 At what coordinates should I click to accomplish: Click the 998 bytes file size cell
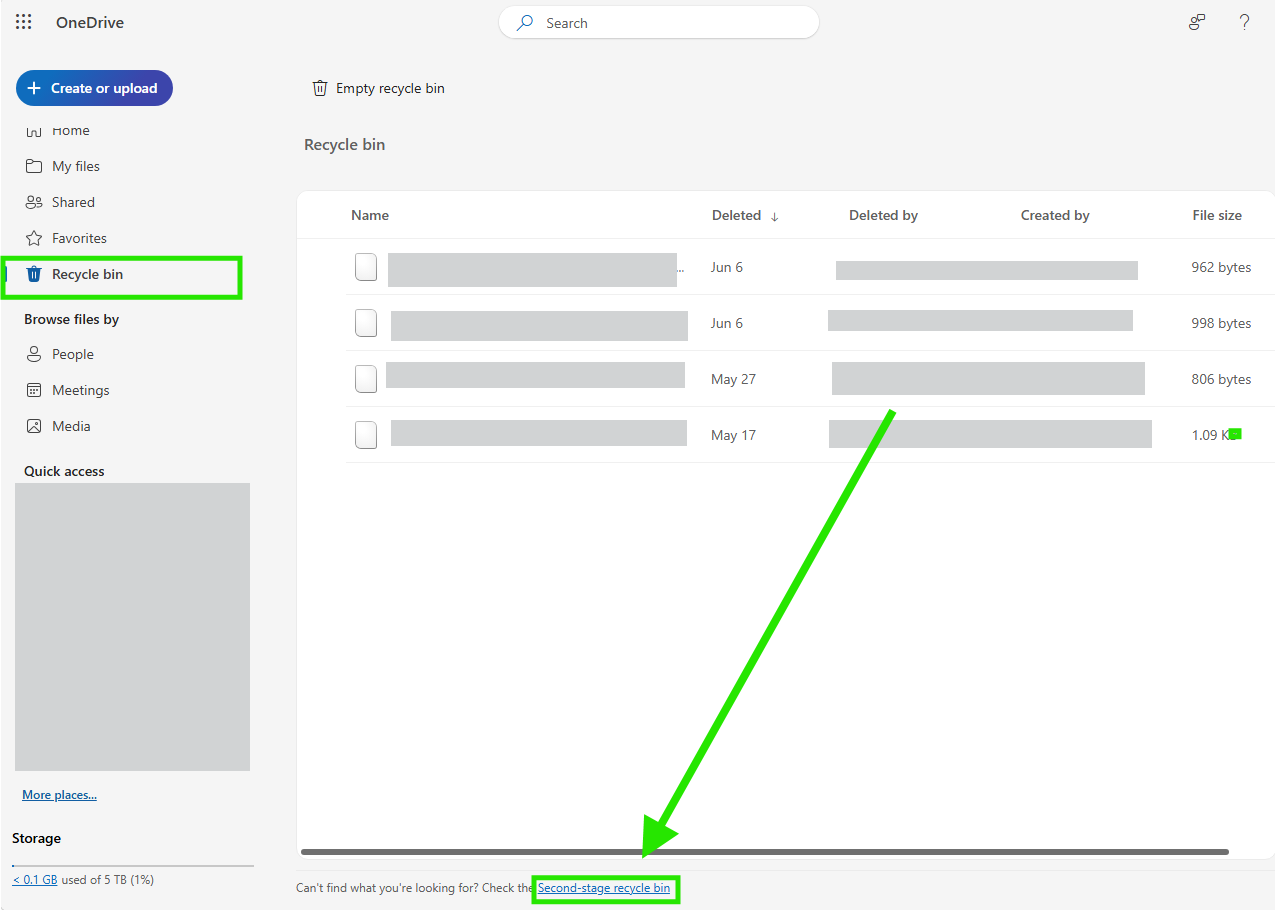click(1221, 323)
